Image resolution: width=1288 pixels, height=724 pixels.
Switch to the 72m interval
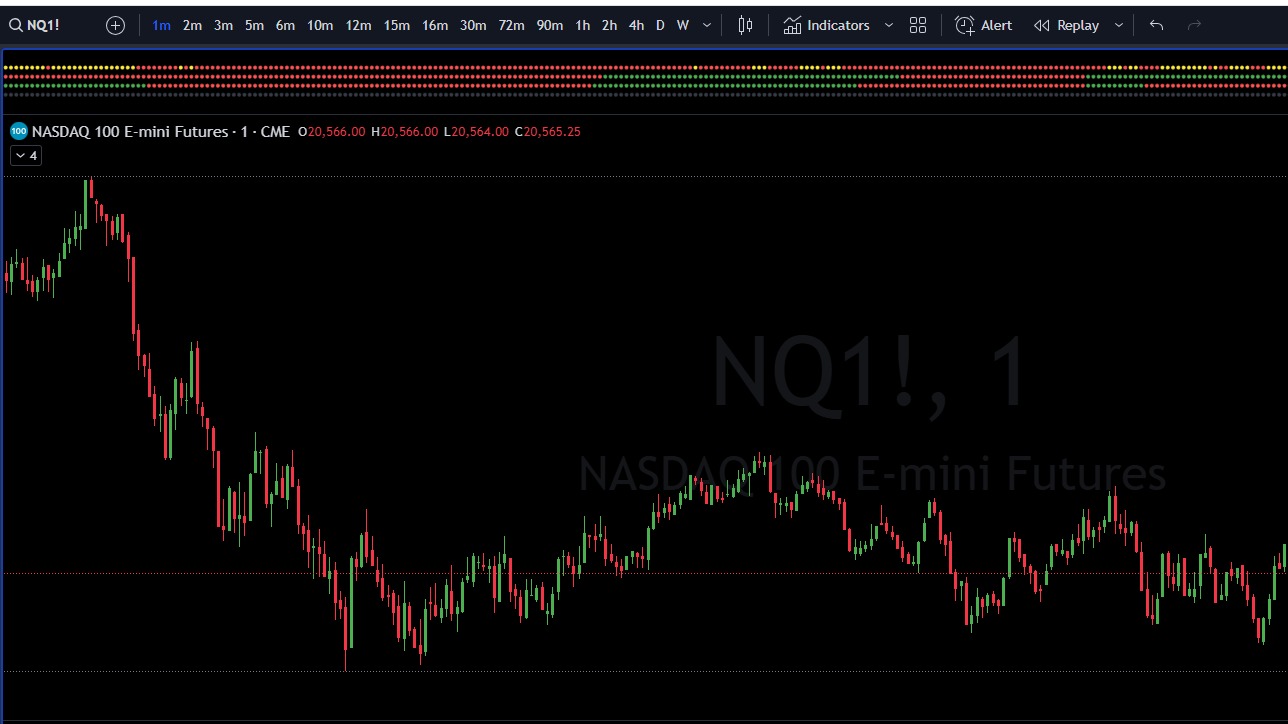click(x=511, y=25)
